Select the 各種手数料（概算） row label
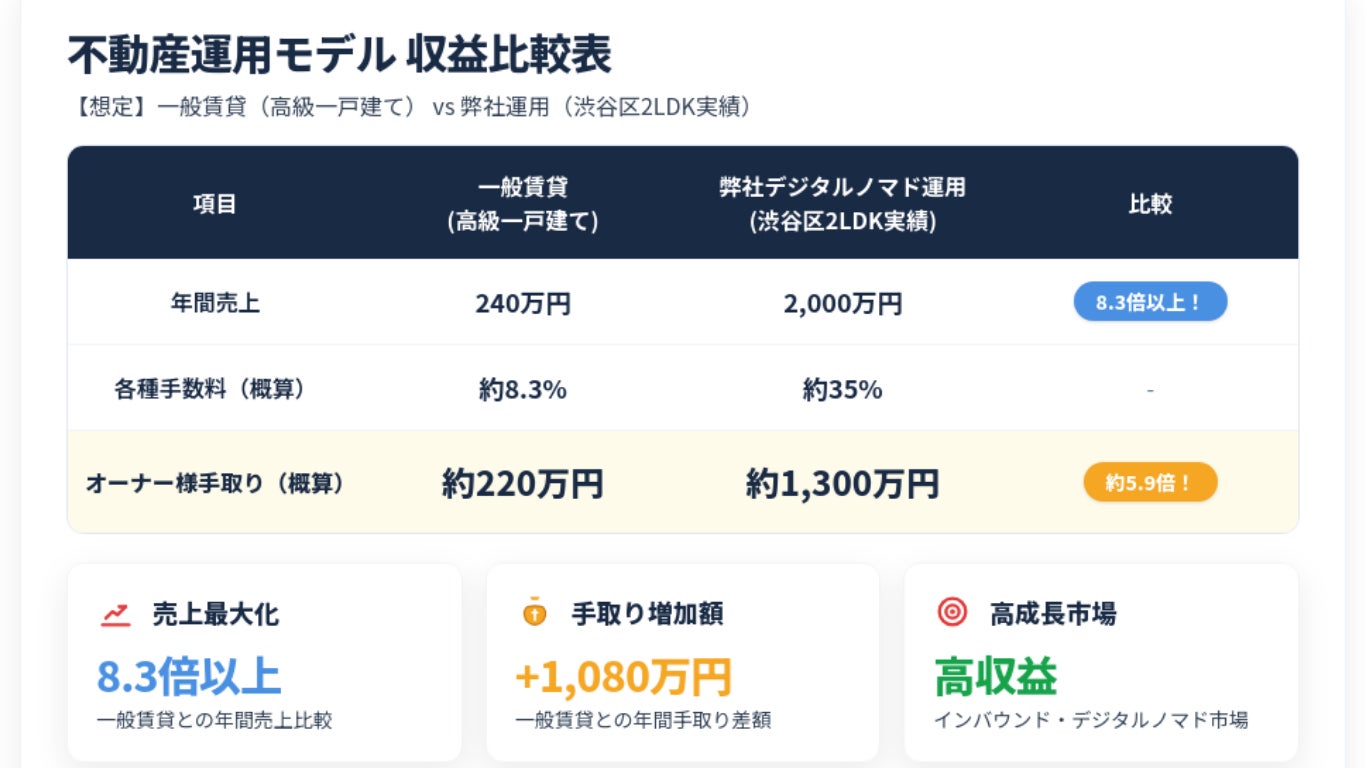Screen dimensions: 1366x768 pyautogui.click(x=209, y=389)
